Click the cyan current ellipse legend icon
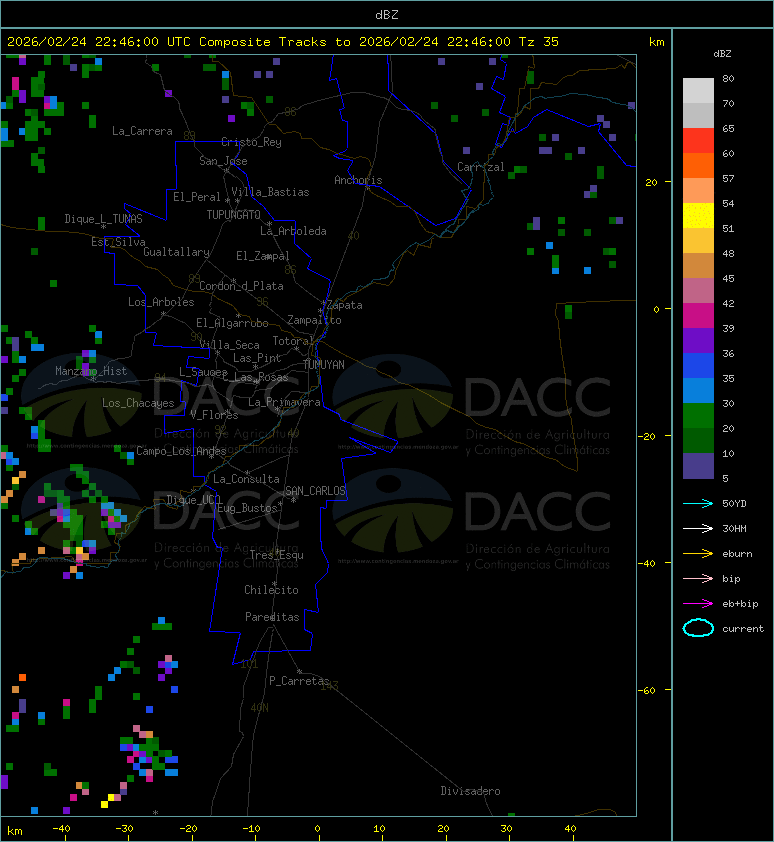Viewport: 774px width, 842px height. tap(698, 628)
